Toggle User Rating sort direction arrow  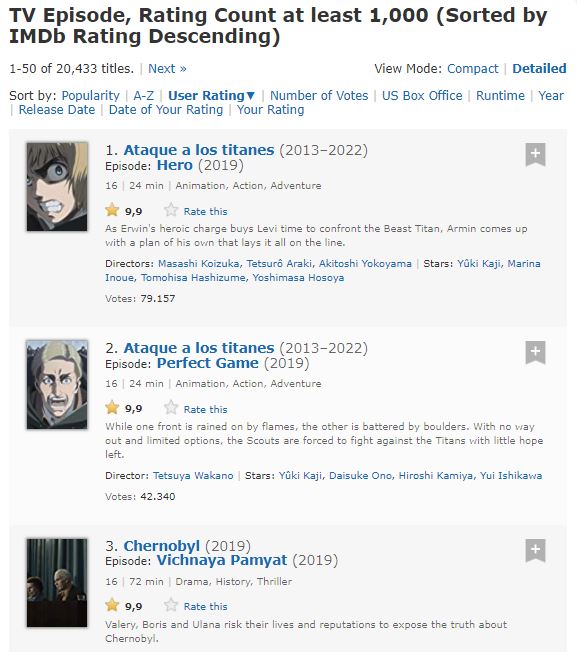coord(251,96)
